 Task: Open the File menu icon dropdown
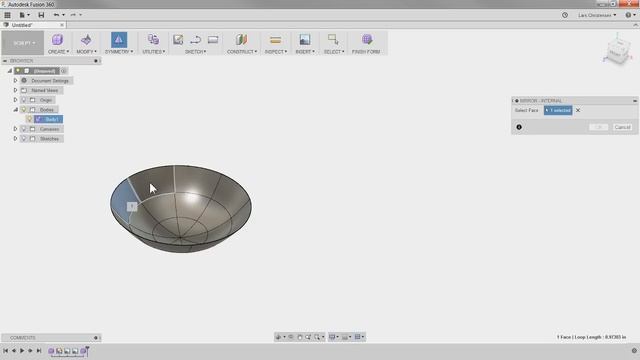pos(24,15)
